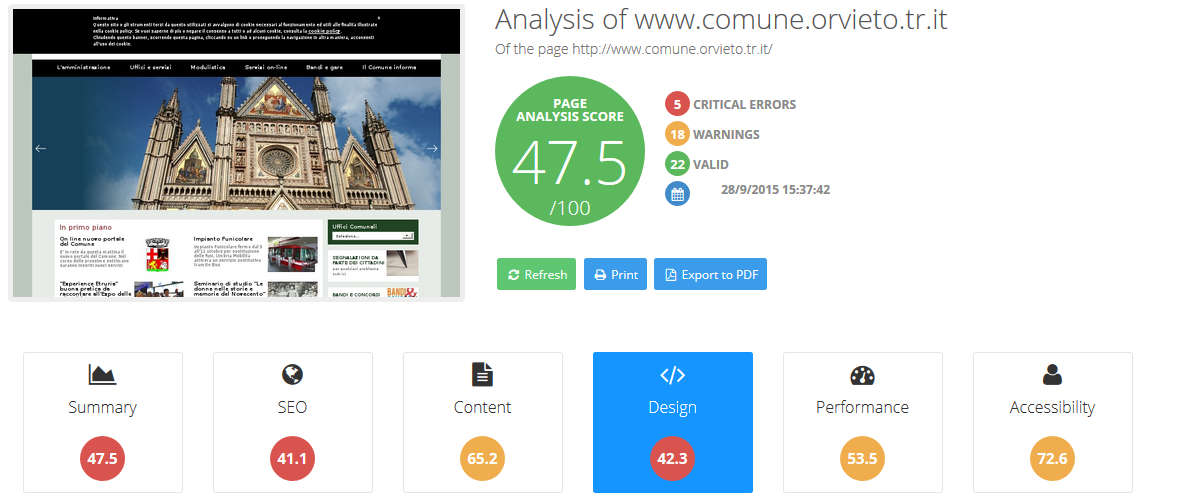Image resolution: width=1202 pixels, height=493 pixels.
Task: Click the Design code brackets icon
Action: (x=672, y=376)
